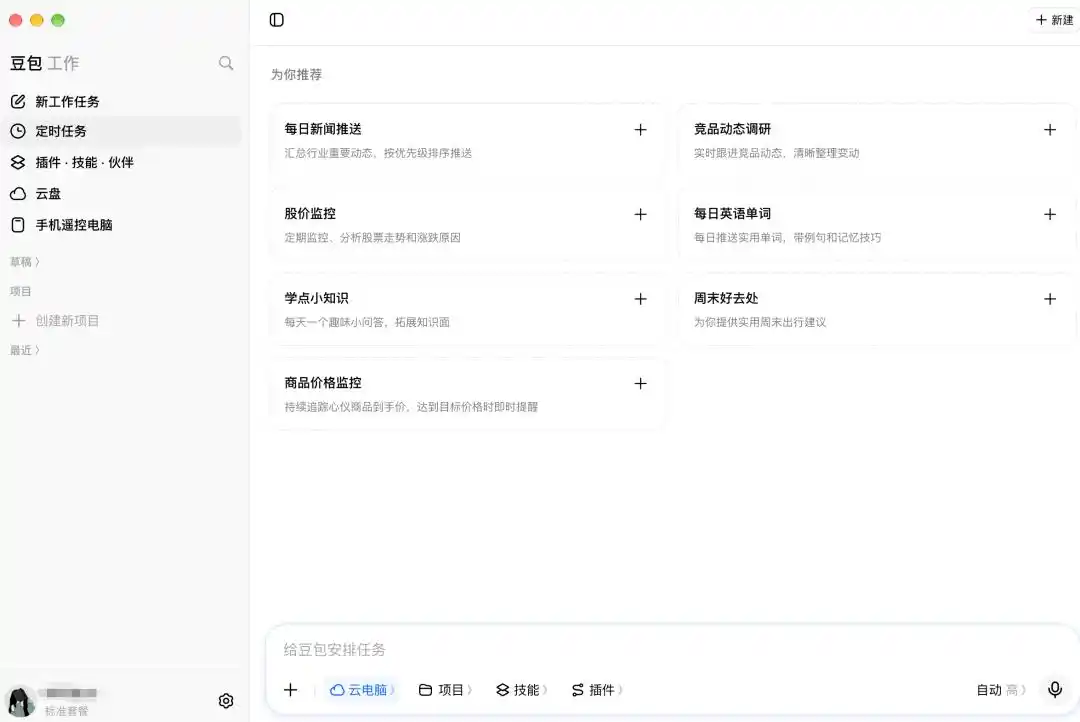Click the green macOS fullscreen button
The image size is (1080, 722).
pos(58,20)
